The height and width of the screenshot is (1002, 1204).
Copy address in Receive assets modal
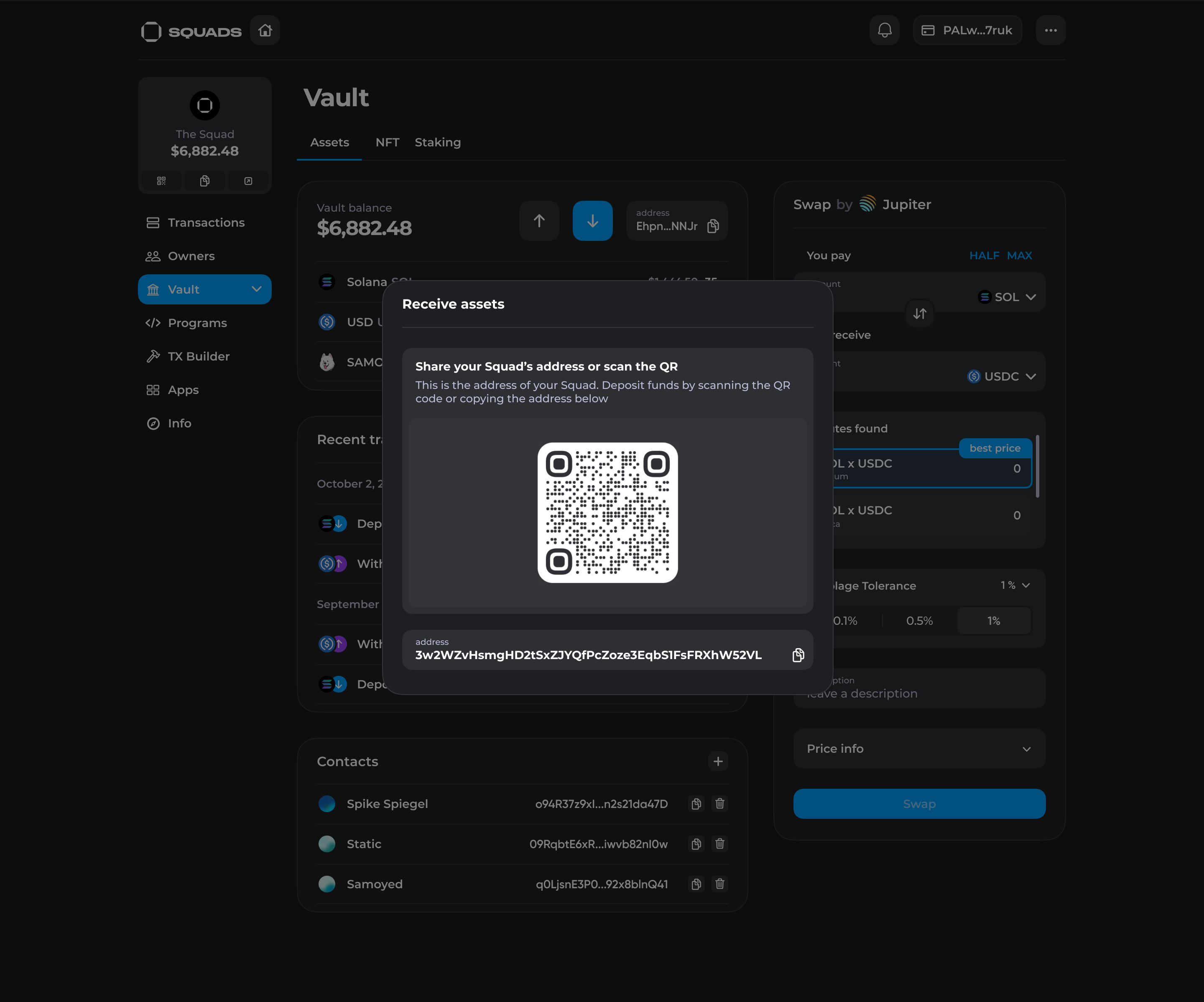point(798,655)
